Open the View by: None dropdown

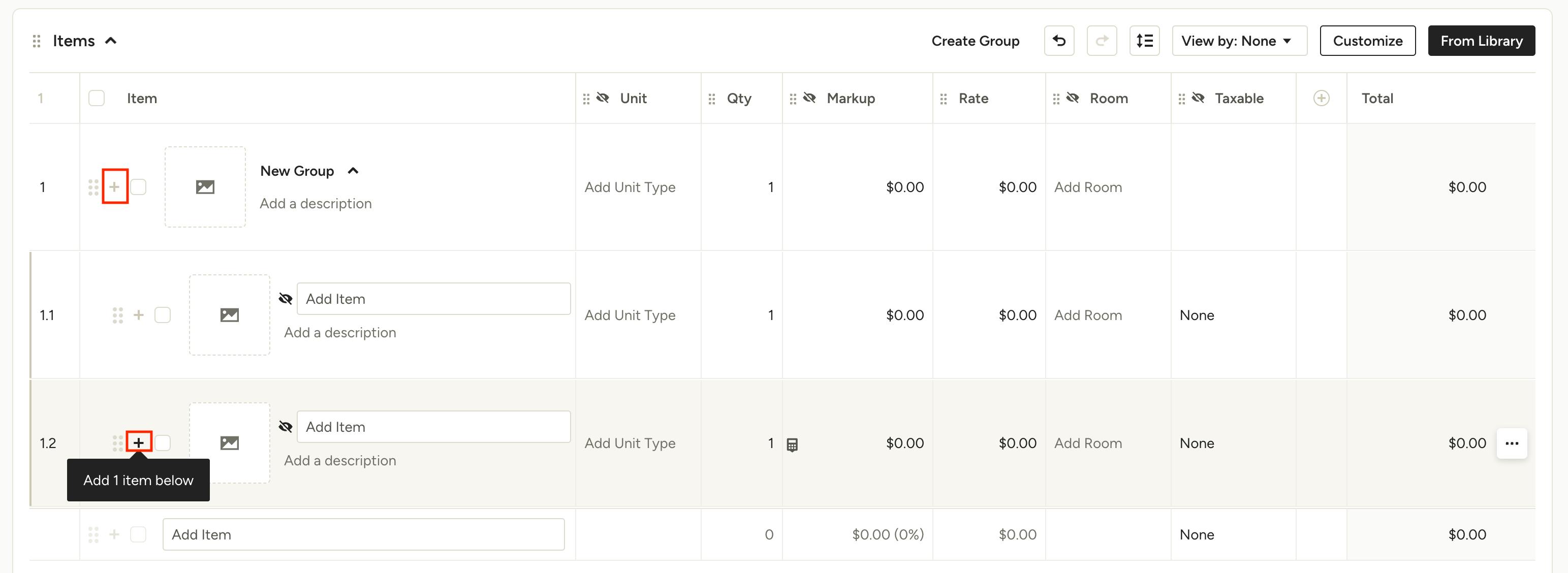tap(1239, 40)
